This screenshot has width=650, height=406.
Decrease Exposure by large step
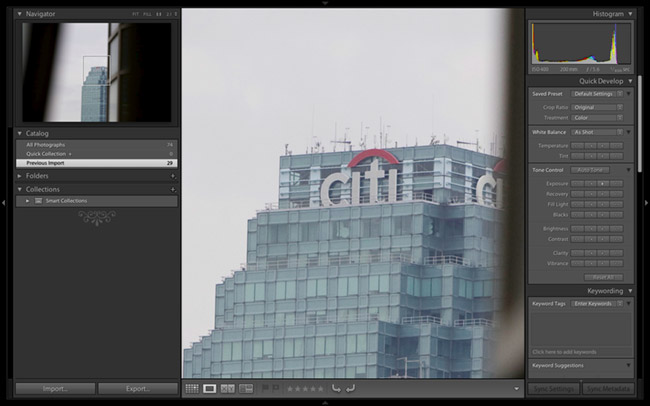click(x=577, y=183)
